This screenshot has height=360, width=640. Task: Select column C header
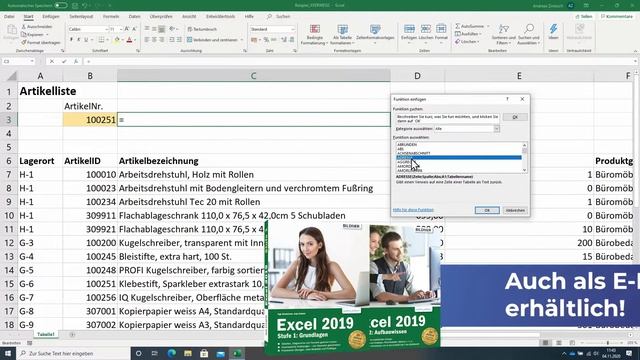[253, 76]
